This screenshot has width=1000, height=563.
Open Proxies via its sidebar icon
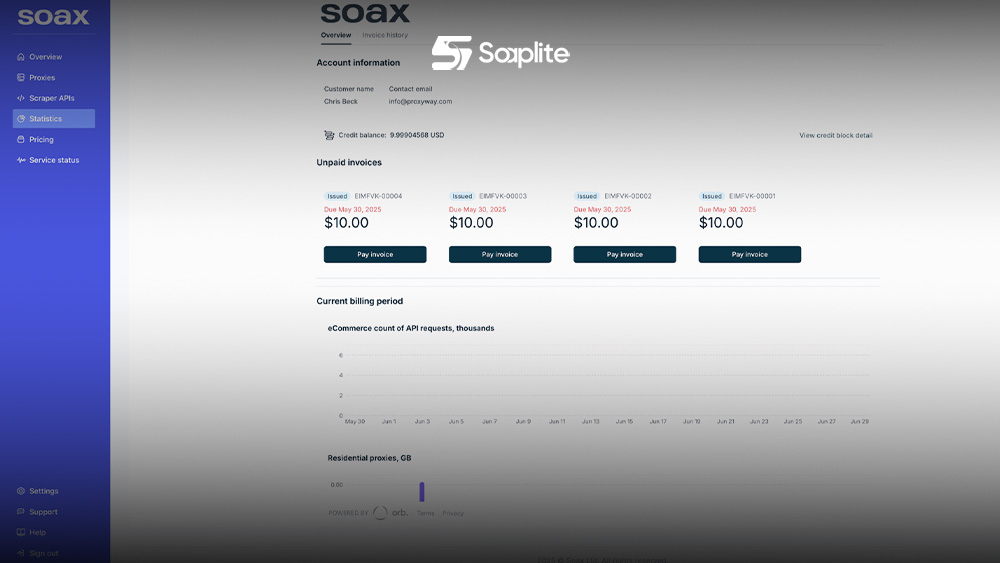[x=21, y=78]
